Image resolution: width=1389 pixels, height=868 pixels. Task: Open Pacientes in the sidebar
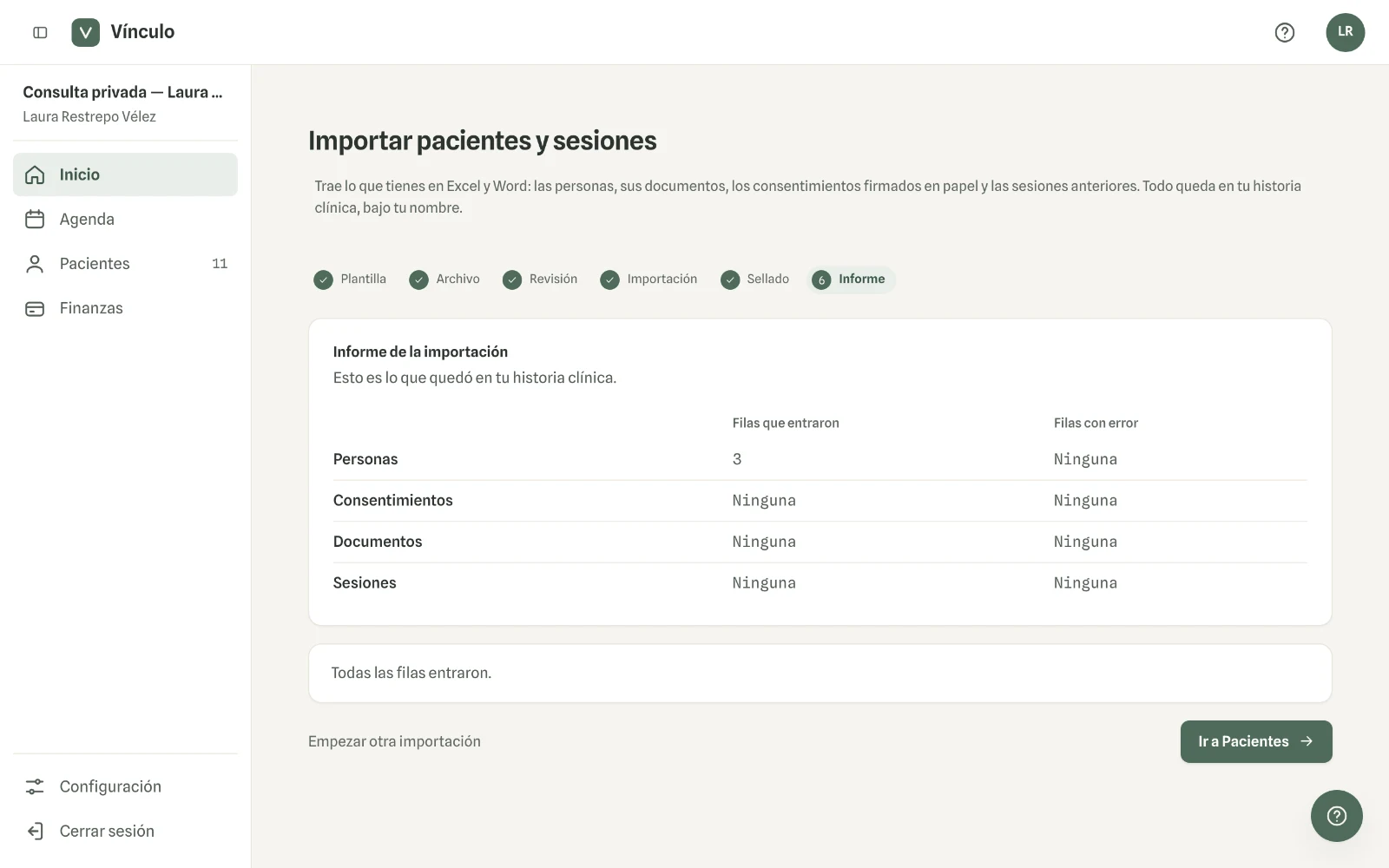pyautogui.click(x=125, y=263)
